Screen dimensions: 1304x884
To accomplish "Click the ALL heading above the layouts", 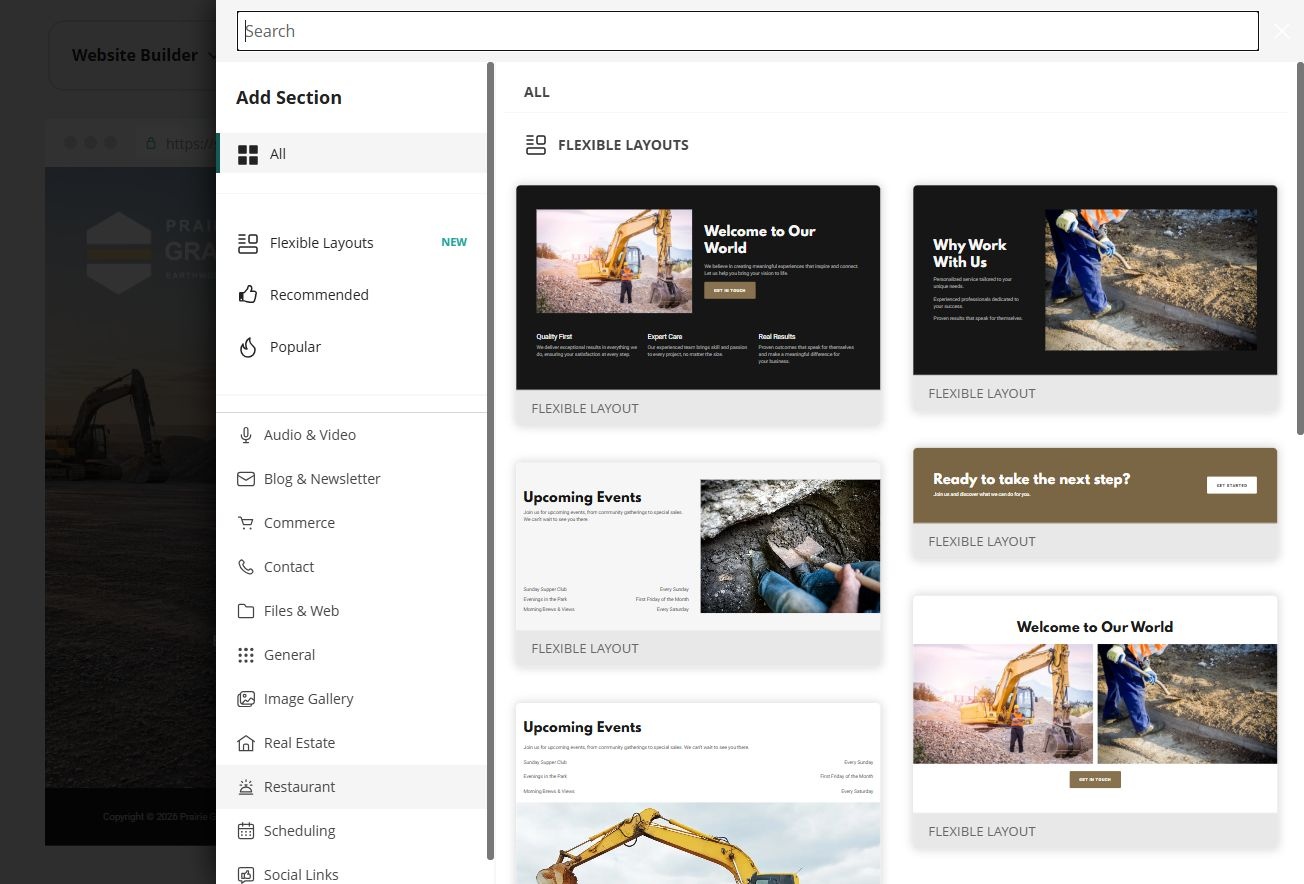I will tap(537, 92).
